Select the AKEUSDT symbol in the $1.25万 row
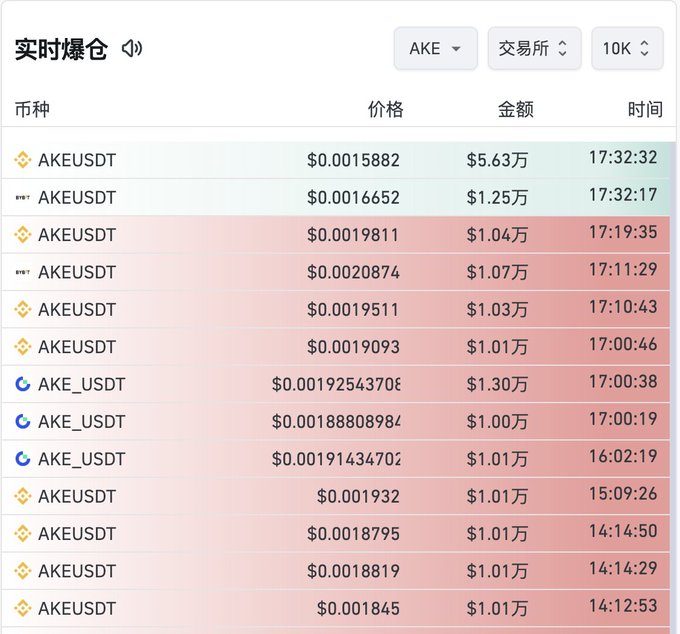This screenshot has height=634, width=680. [77, 197]
